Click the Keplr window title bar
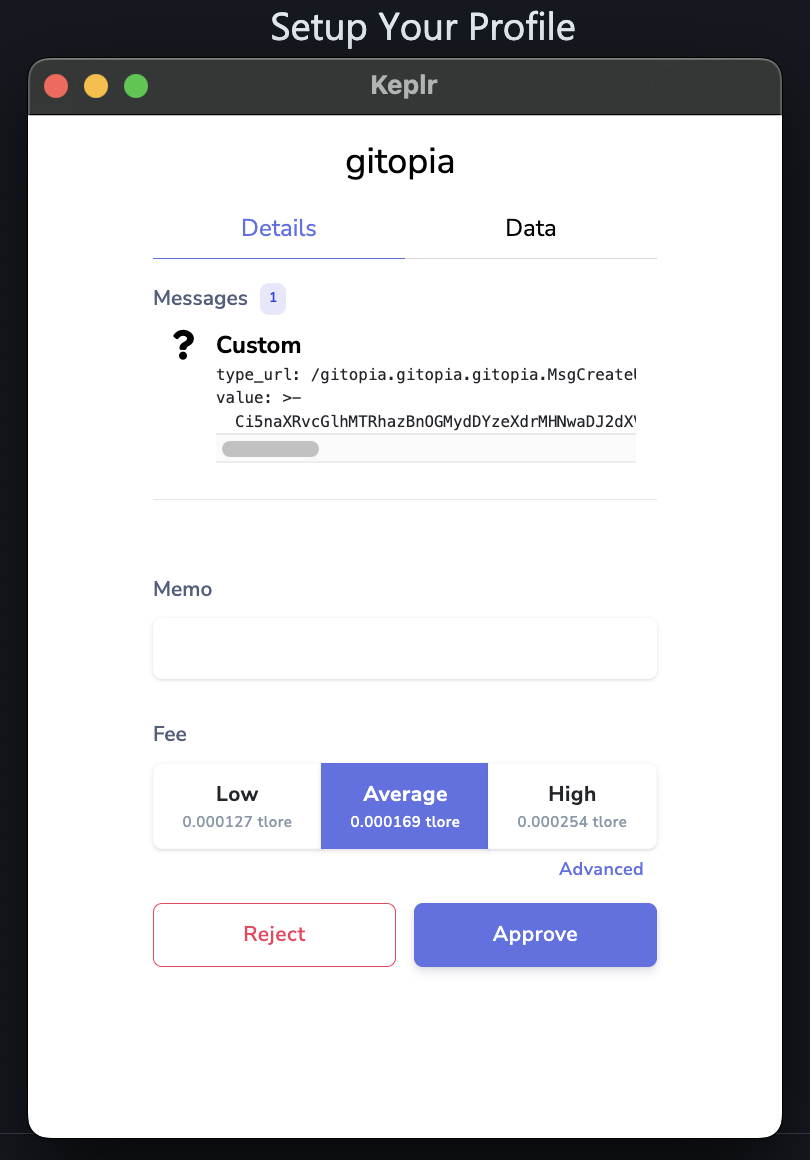 [x=405, y=86]
